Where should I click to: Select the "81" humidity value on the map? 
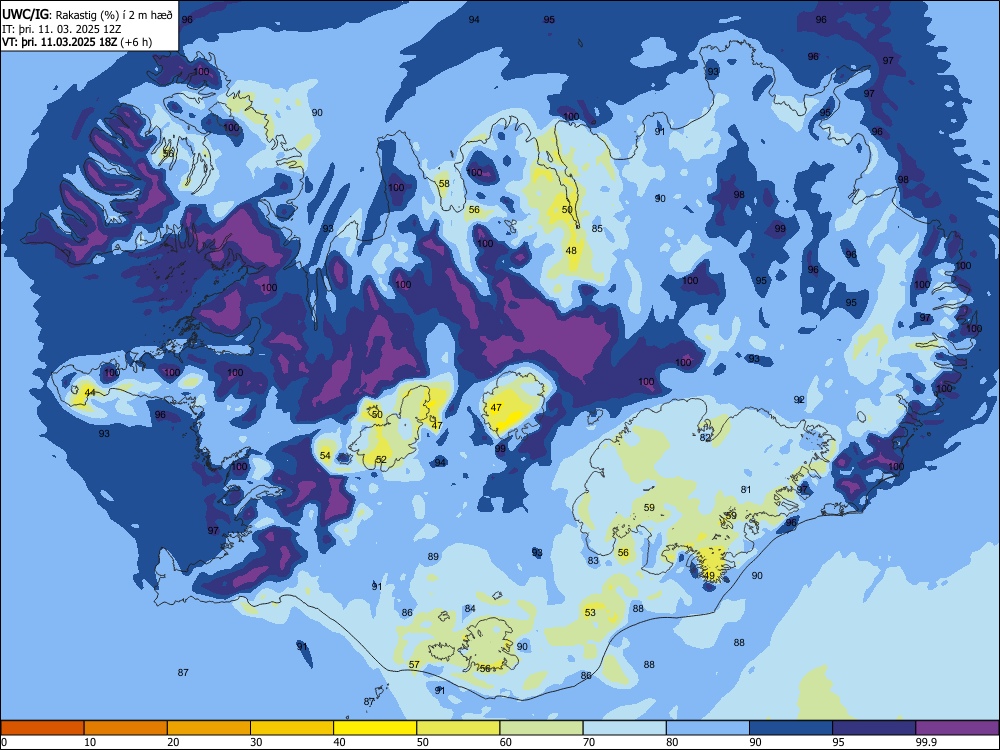[x=746, y=490]
